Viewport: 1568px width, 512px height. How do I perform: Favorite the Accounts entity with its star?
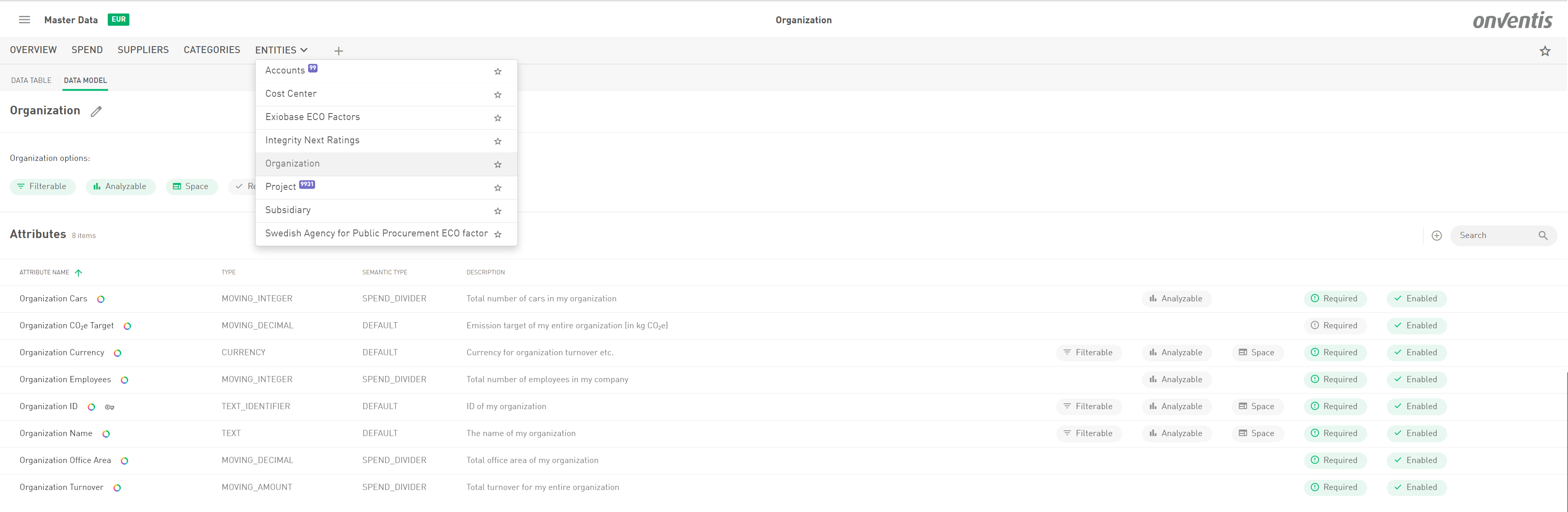[497, 71]
